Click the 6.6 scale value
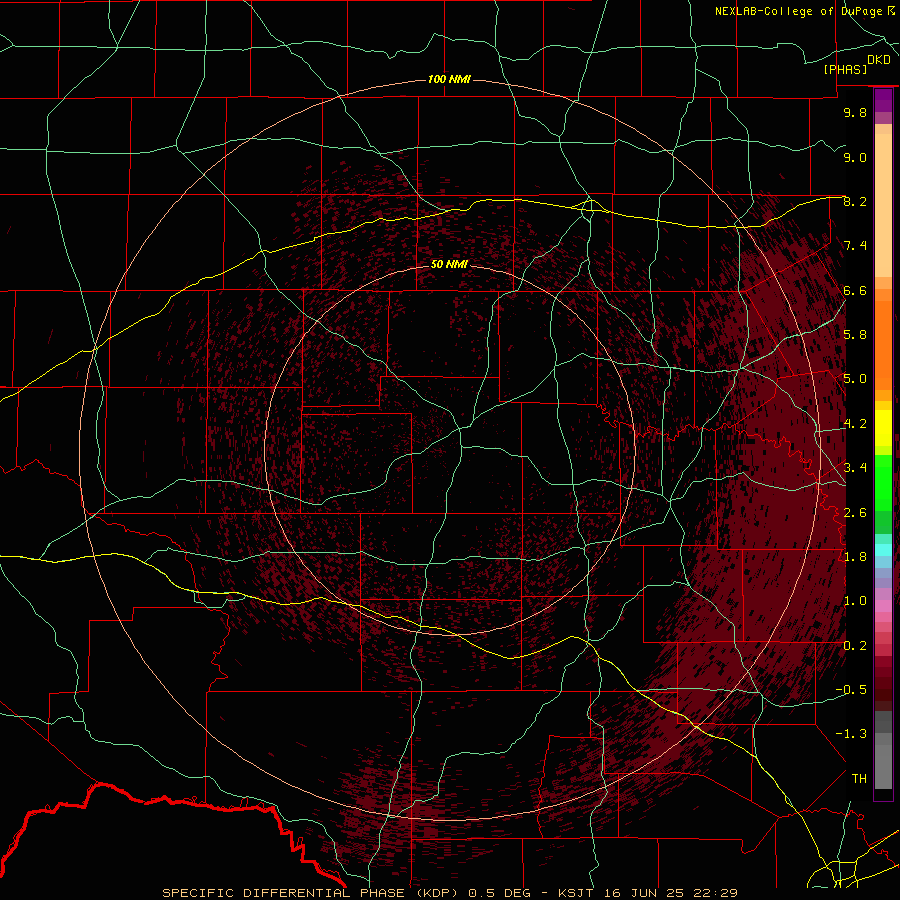This screenshot has width=900, height=900. [855, 290]
